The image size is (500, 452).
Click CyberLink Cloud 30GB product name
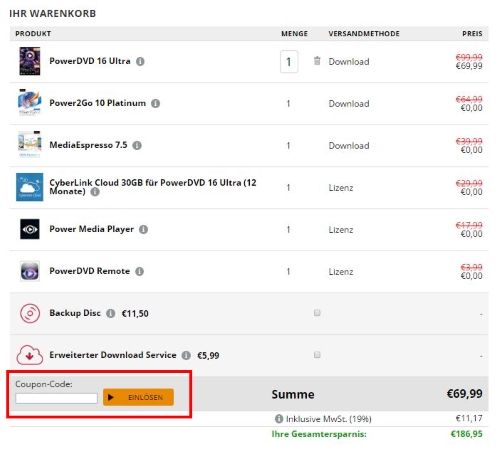(153, 187)
